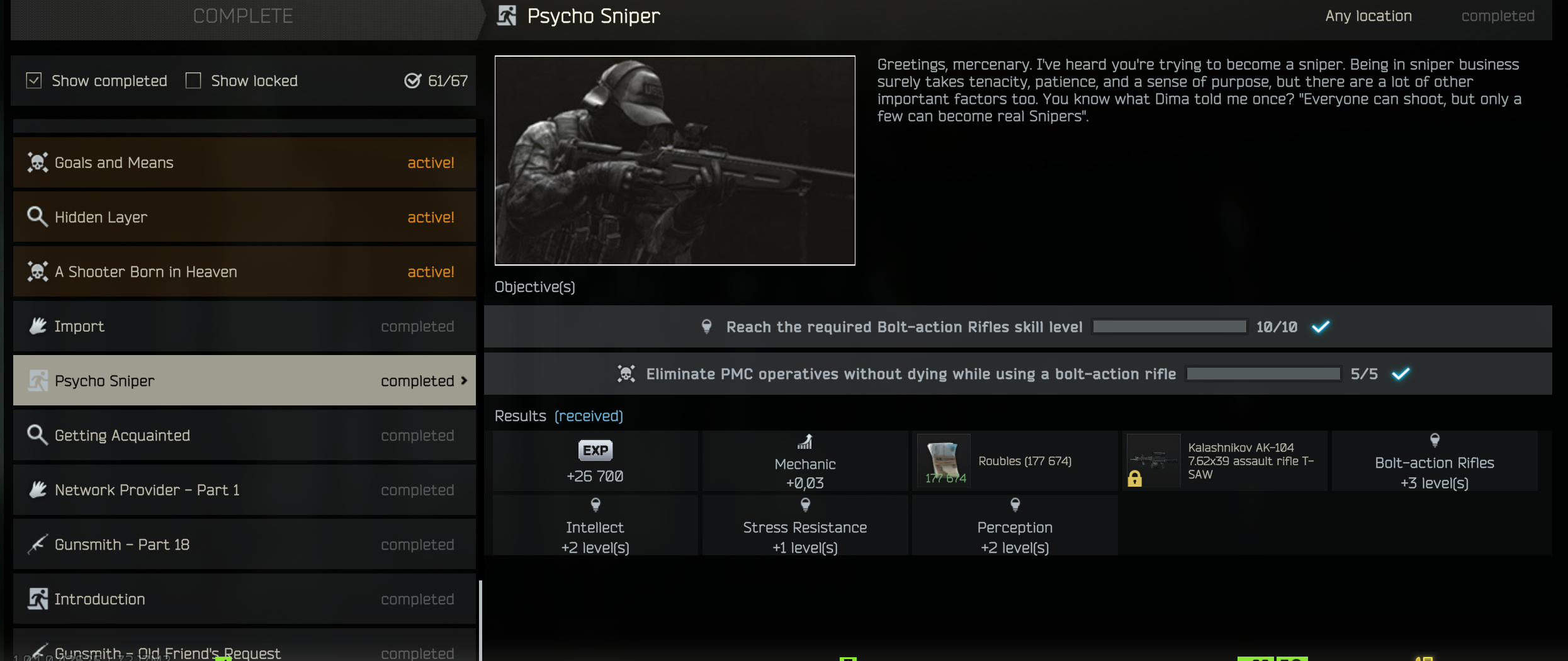Click the checkmark on the 5/5 PMC objective
The image size is (1568, 661).
pyautogui.click(x=1401, y=374)
